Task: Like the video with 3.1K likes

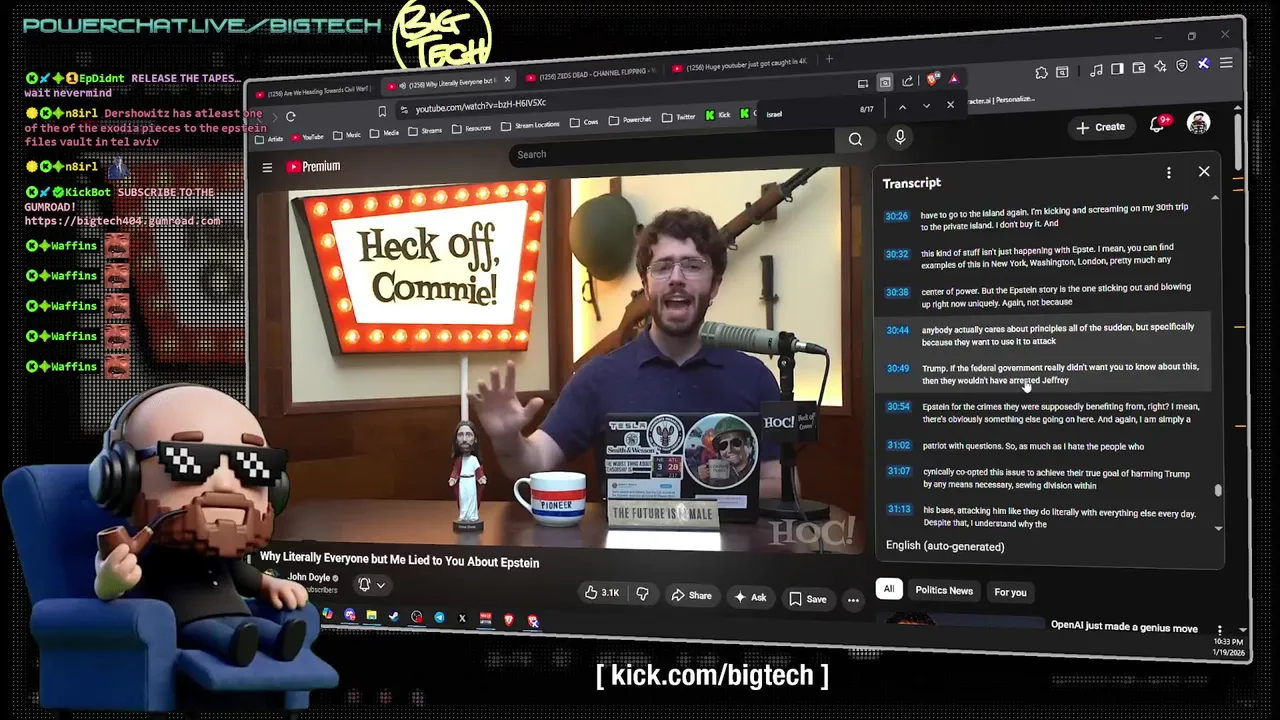Action: click(601, 593)
